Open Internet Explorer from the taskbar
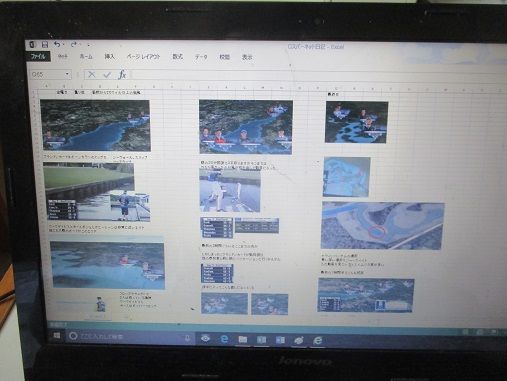This screenshot has height=381, width=507. point(318,340)
